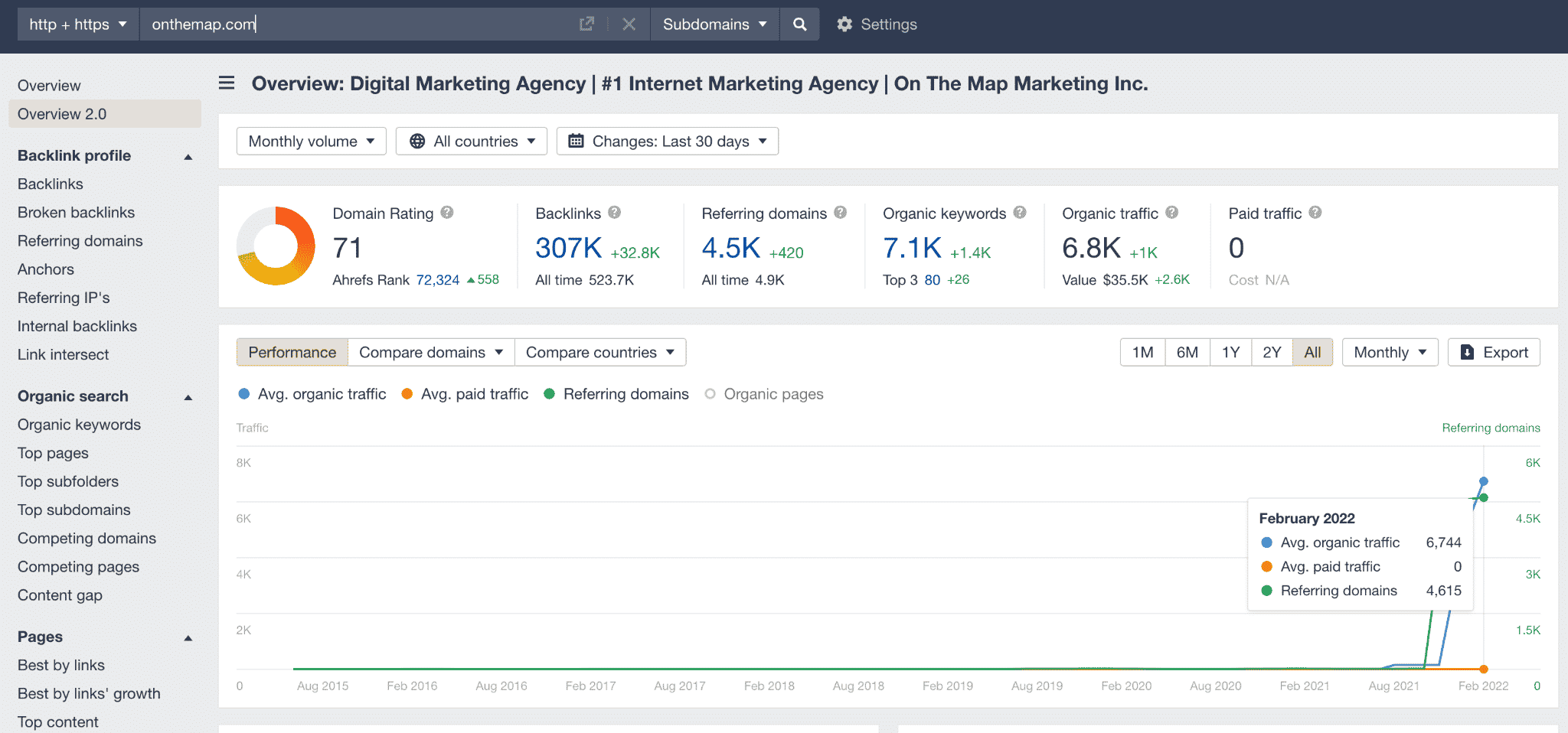Collapse the Backlink profile sidebar section
The image size is (1568, 733).
pyautogui.click(x=188, y=156)
